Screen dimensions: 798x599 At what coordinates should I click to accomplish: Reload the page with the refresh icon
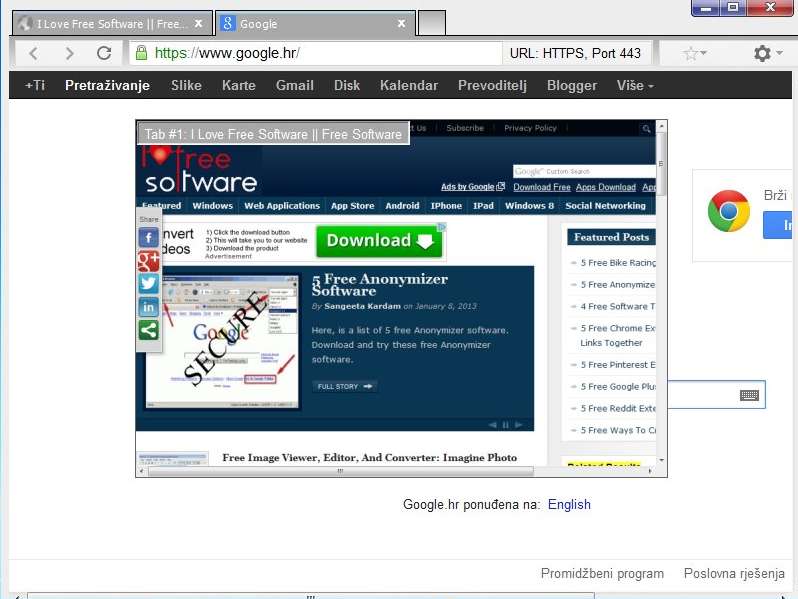pyautogui.click(x=104, y=53)
